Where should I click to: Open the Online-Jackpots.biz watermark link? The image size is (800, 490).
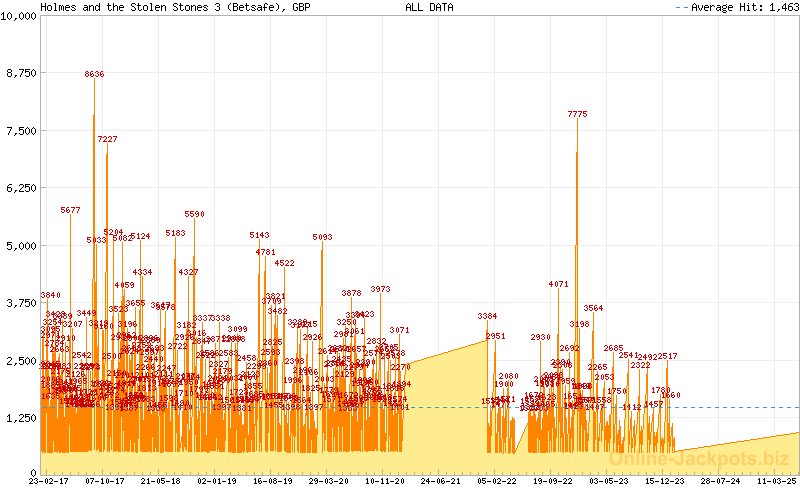(700, 457)
